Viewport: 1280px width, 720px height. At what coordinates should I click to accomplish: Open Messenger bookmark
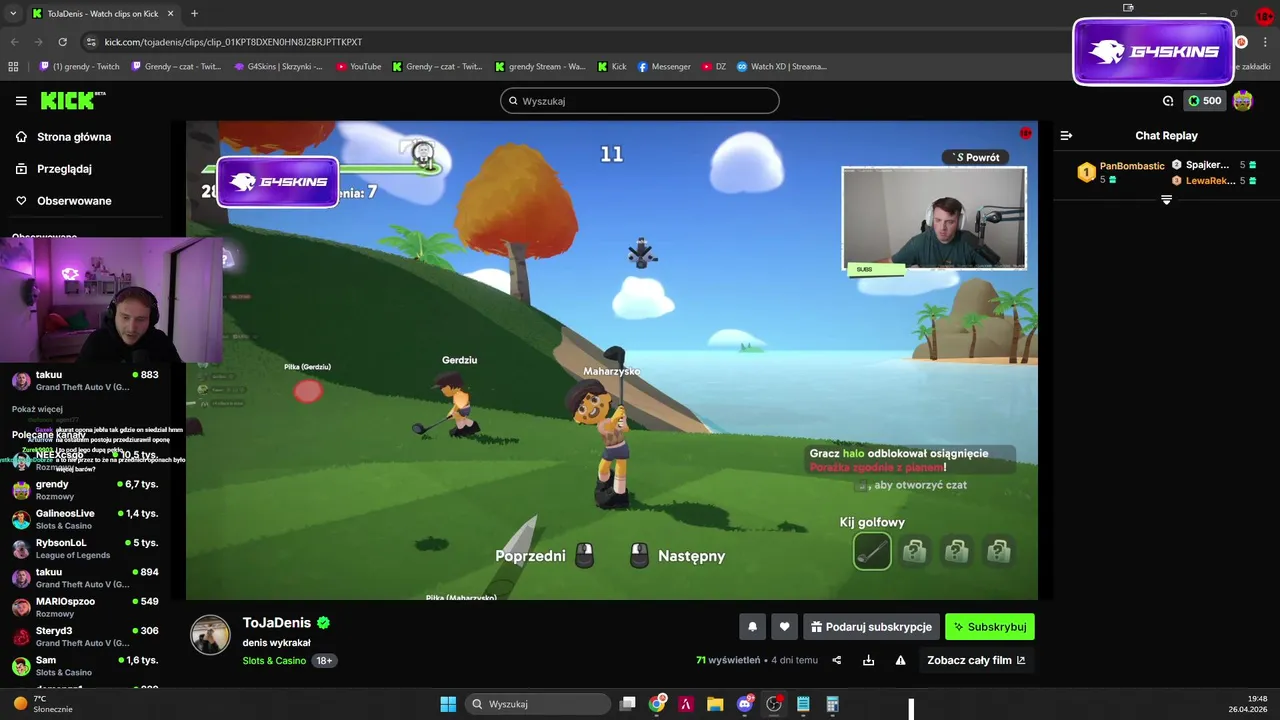[x=663, y=67]
